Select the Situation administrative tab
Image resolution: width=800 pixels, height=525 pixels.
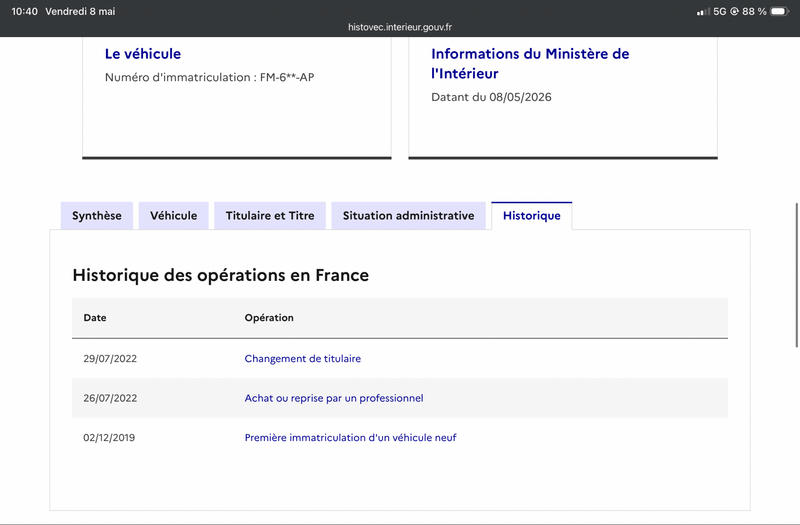pyautogui.click(x=409, y=216)
